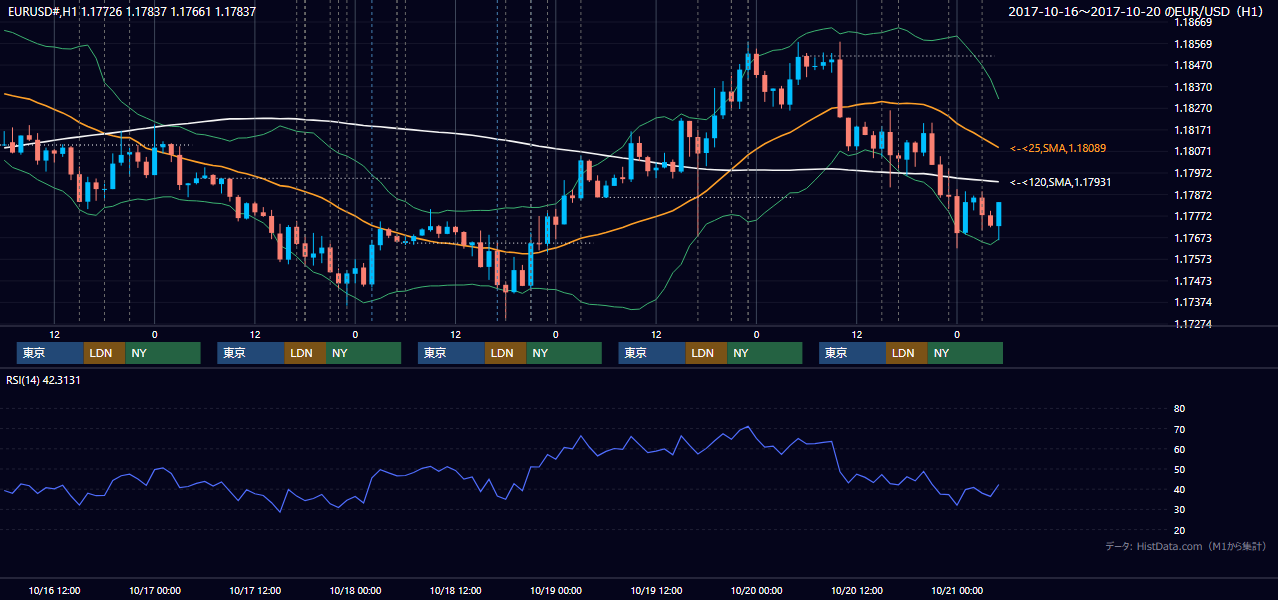Image resolution: width=1278 pixels, height=600 pixels.
Task: Select the 2017-10-16~2017-10-20 EUR/USD (H1) title
Action: pyautogui.click(x=1138, y=11)
